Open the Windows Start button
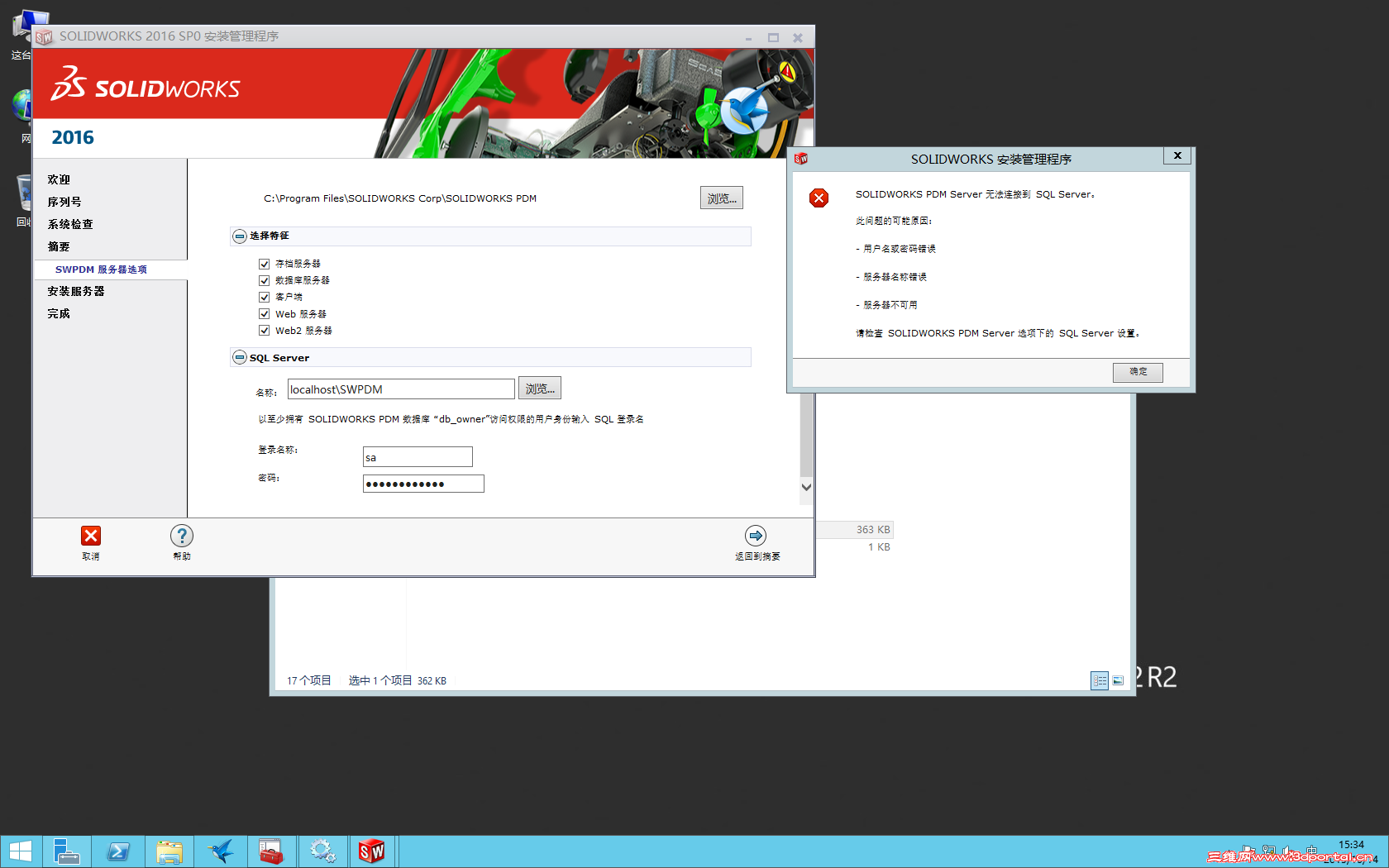 point(20,851)
